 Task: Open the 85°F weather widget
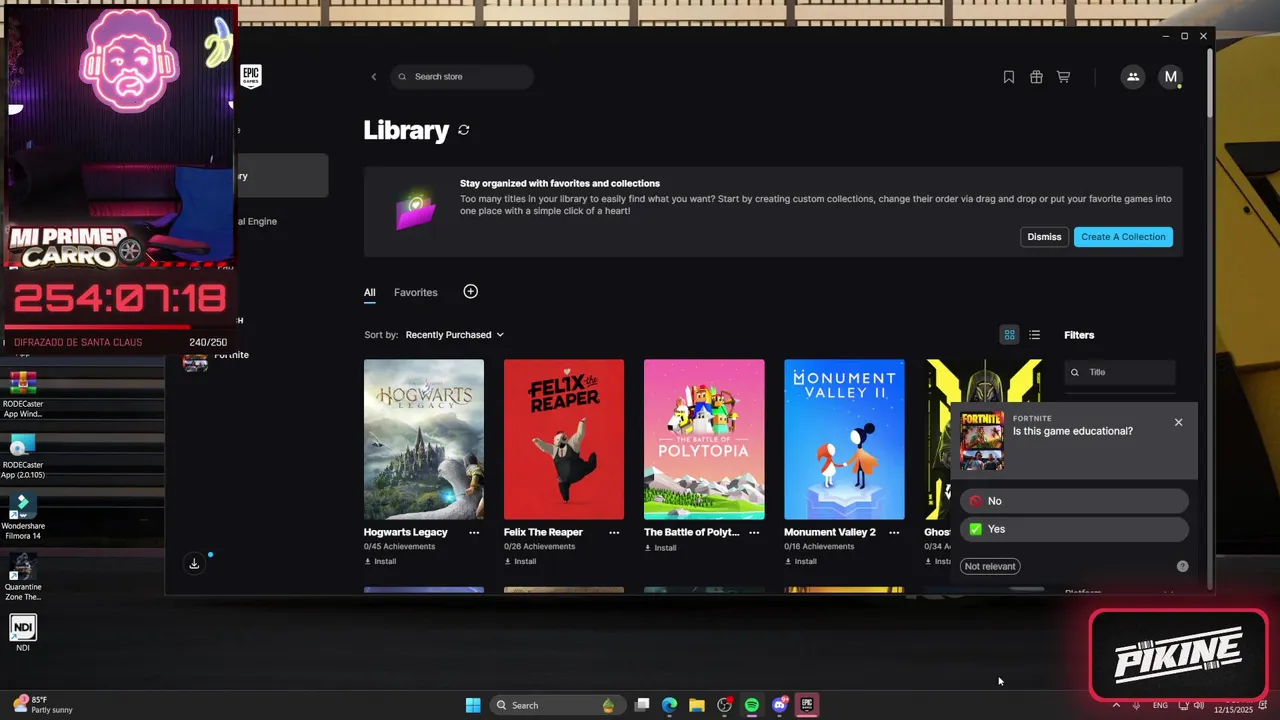[42, 705]
